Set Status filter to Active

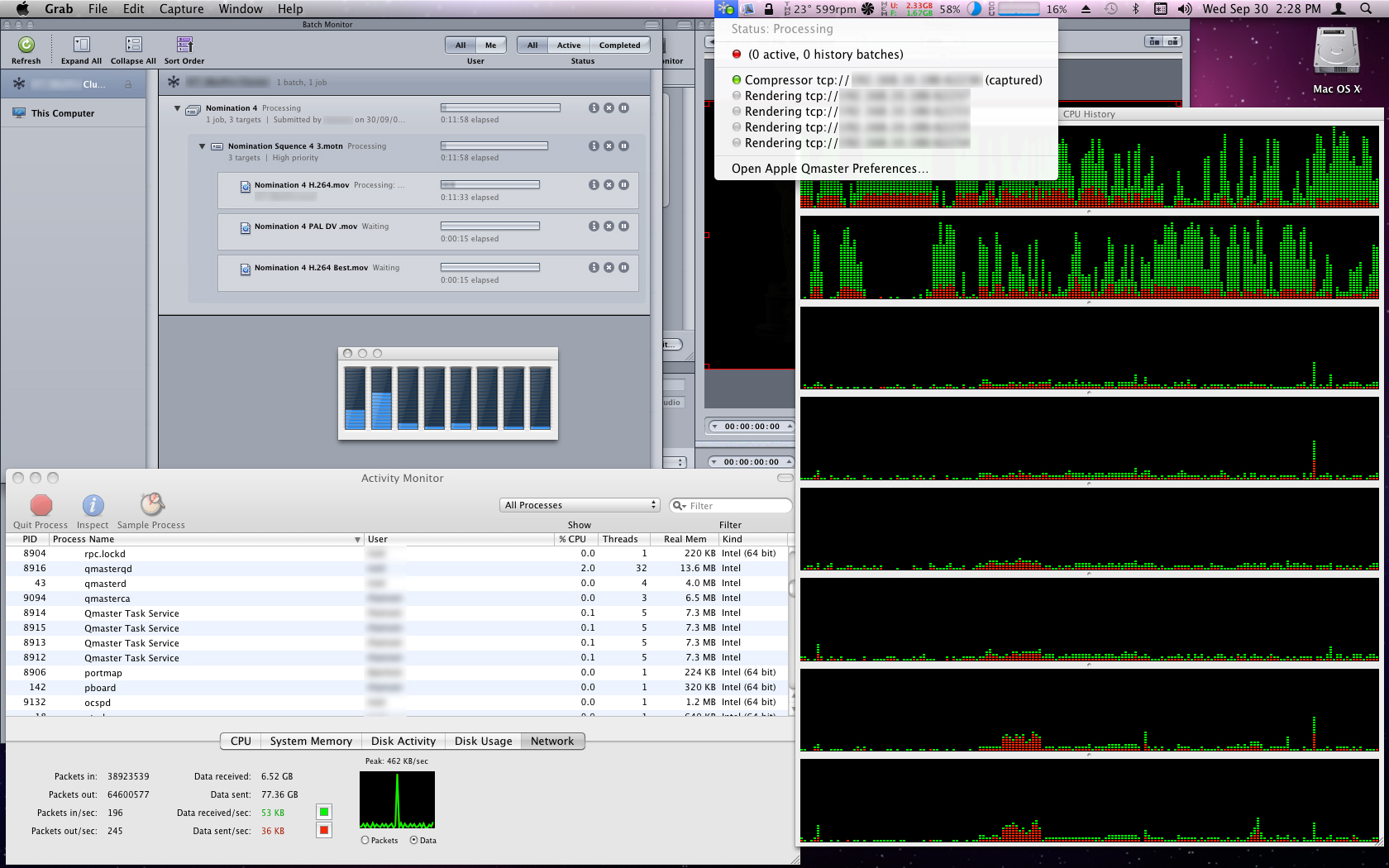(569, 45)
